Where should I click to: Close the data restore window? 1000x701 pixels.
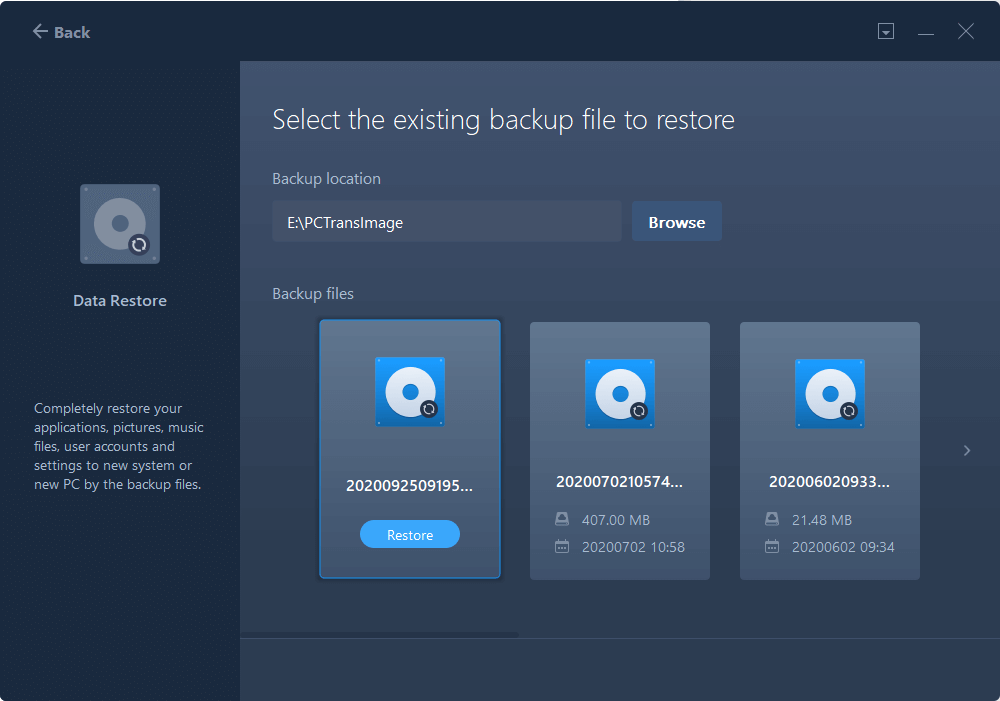(966, 32)
